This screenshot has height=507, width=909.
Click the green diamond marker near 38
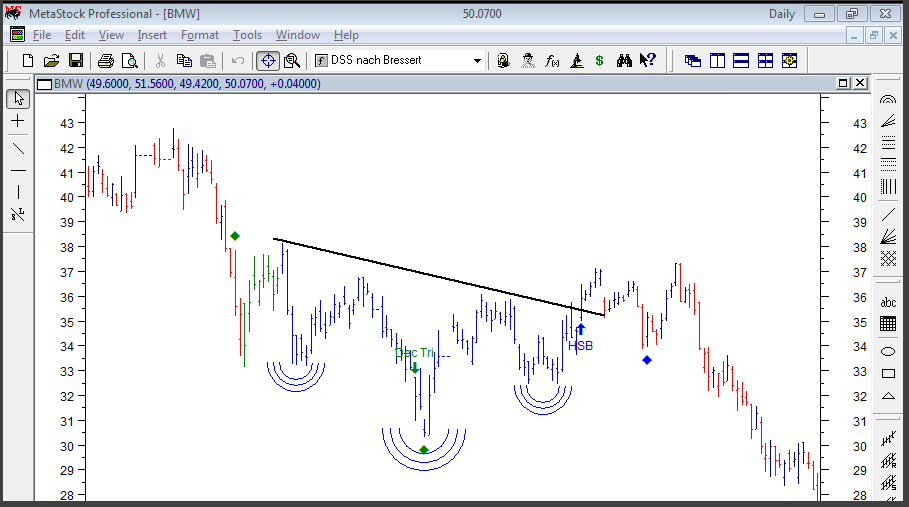235,236
